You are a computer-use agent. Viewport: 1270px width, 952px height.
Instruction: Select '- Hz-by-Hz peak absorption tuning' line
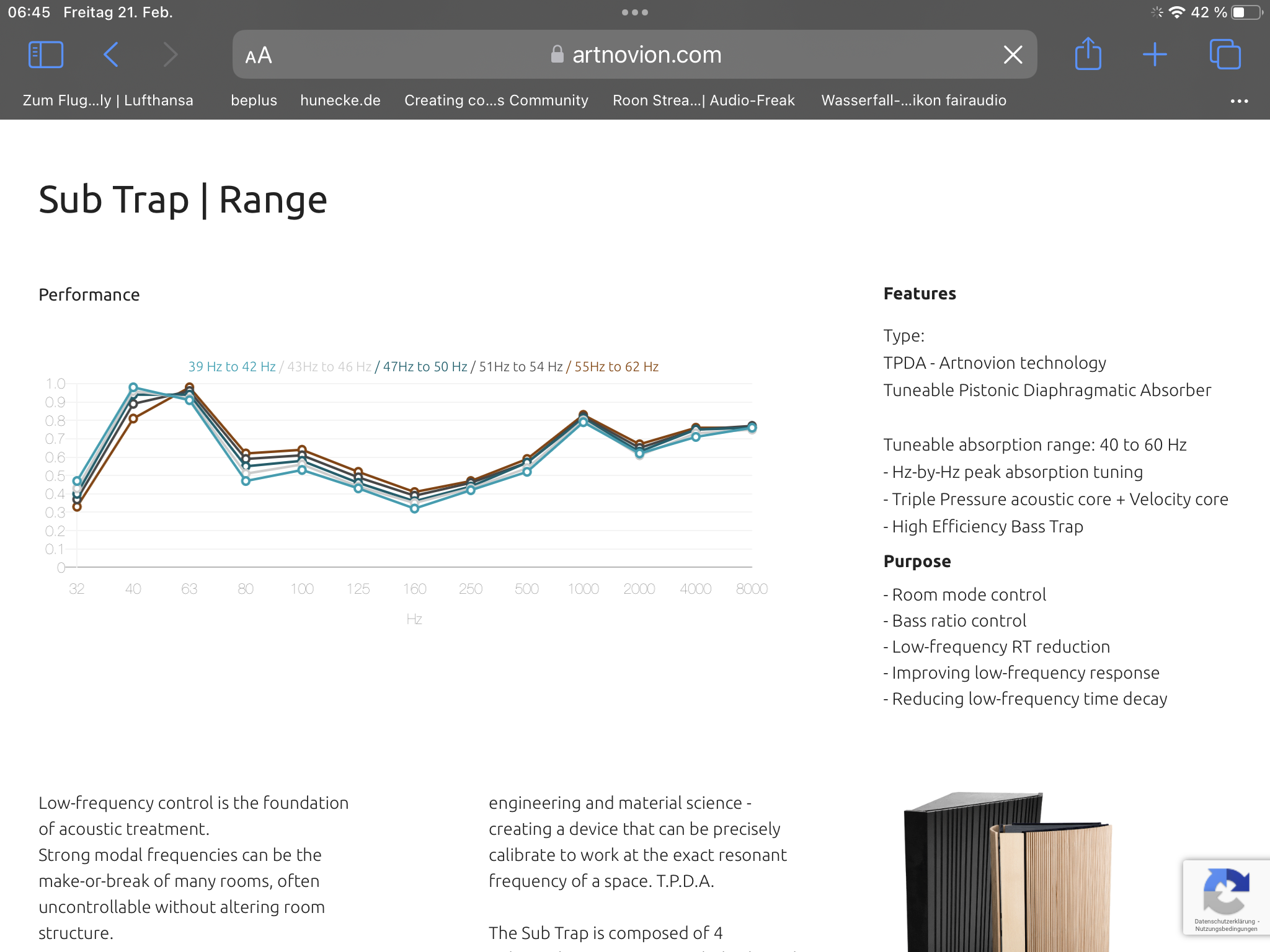tap(1013, 472)
